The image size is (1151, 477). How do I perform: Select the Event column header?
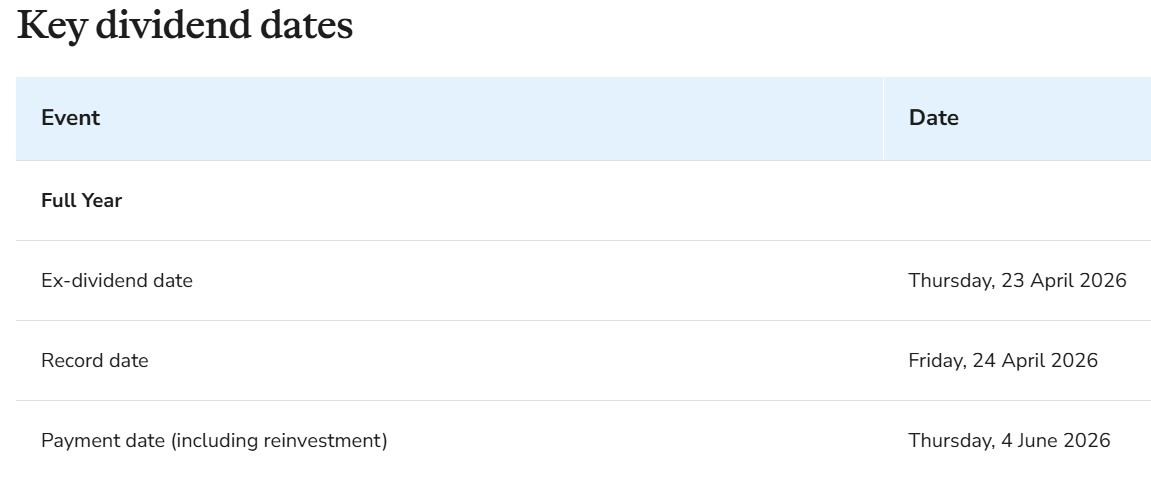[70, 118]
